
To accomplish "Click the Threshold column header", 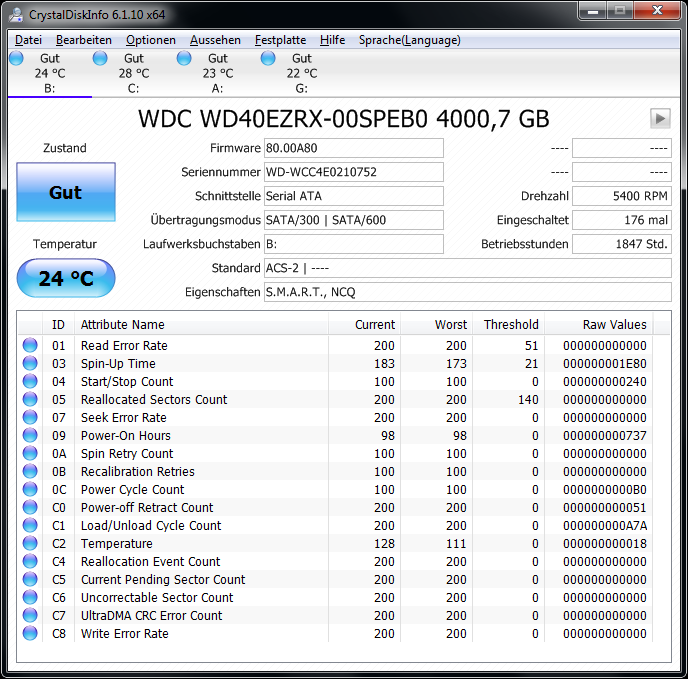I will click(508, 325).
